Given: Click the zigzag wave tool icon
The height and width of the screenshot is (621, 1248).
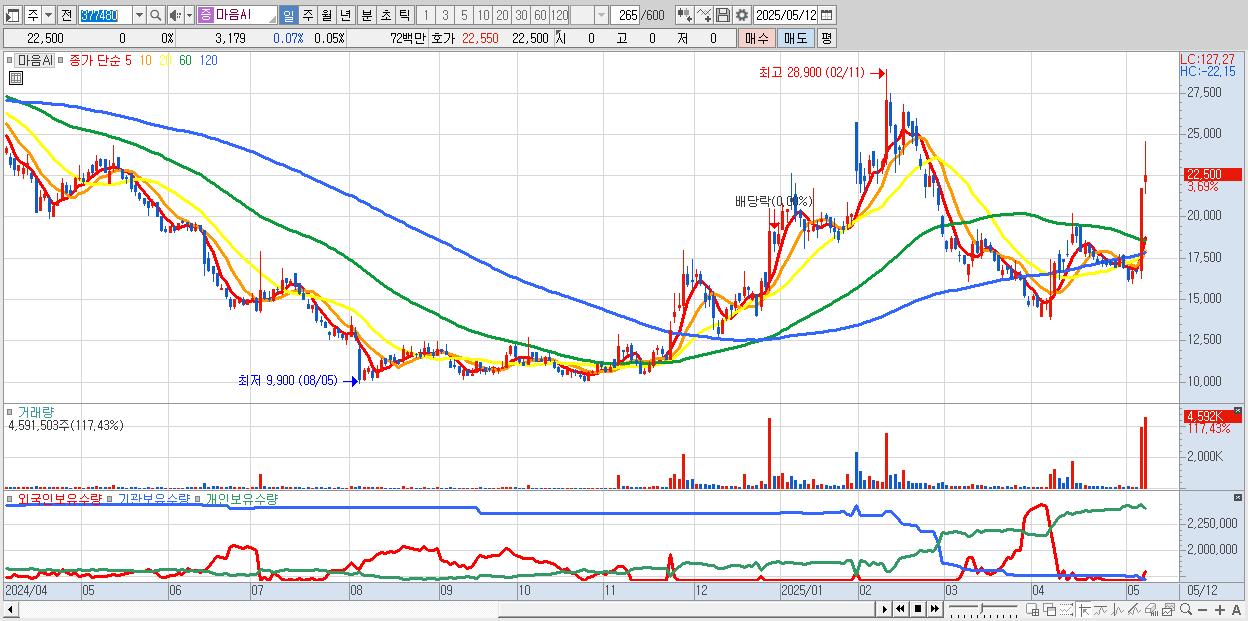Looking at the screenshot, I should click(x=1118, y=610).
